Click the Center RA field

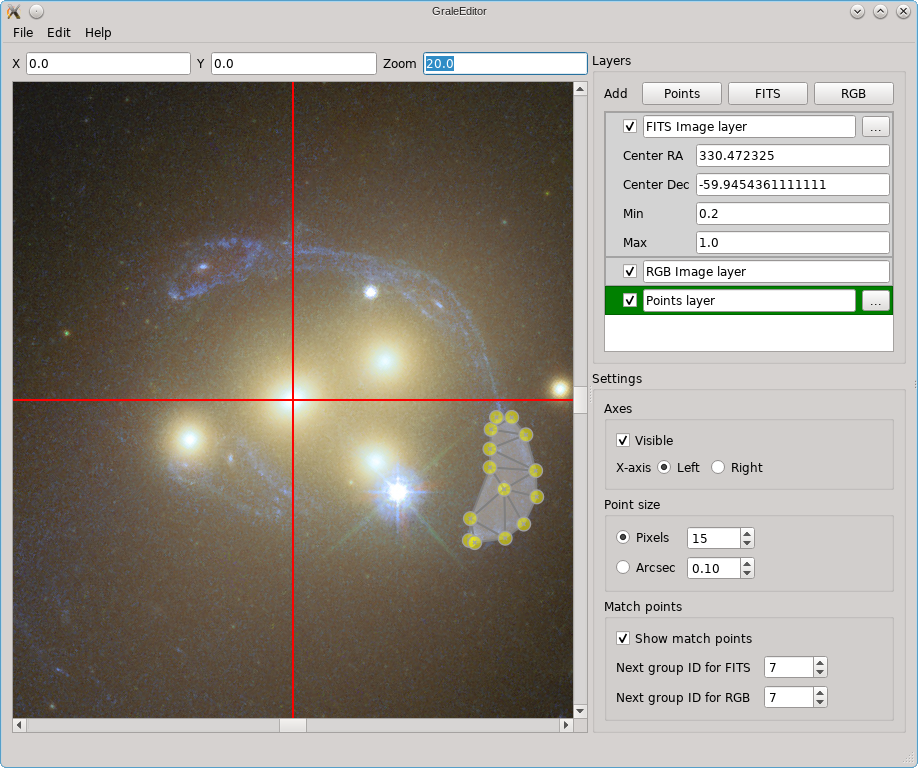pyautogui.click(x=793, y=156)
